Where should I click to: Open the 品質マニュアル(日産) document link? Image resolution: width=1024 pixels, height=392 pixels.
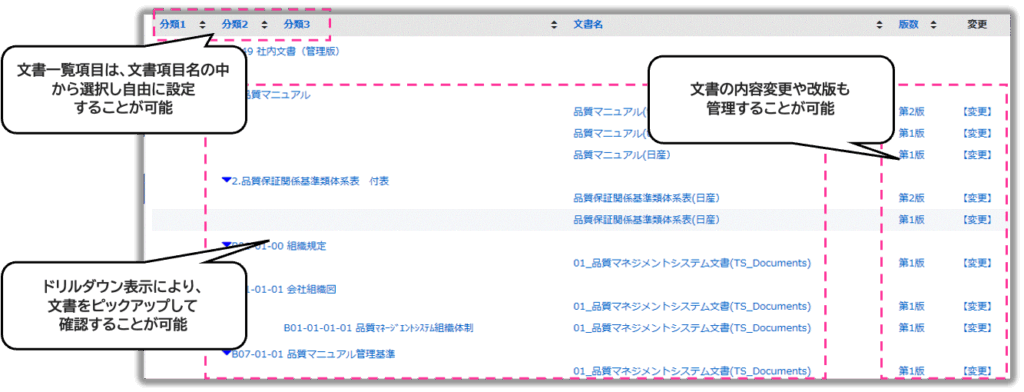tap(622, 155)
